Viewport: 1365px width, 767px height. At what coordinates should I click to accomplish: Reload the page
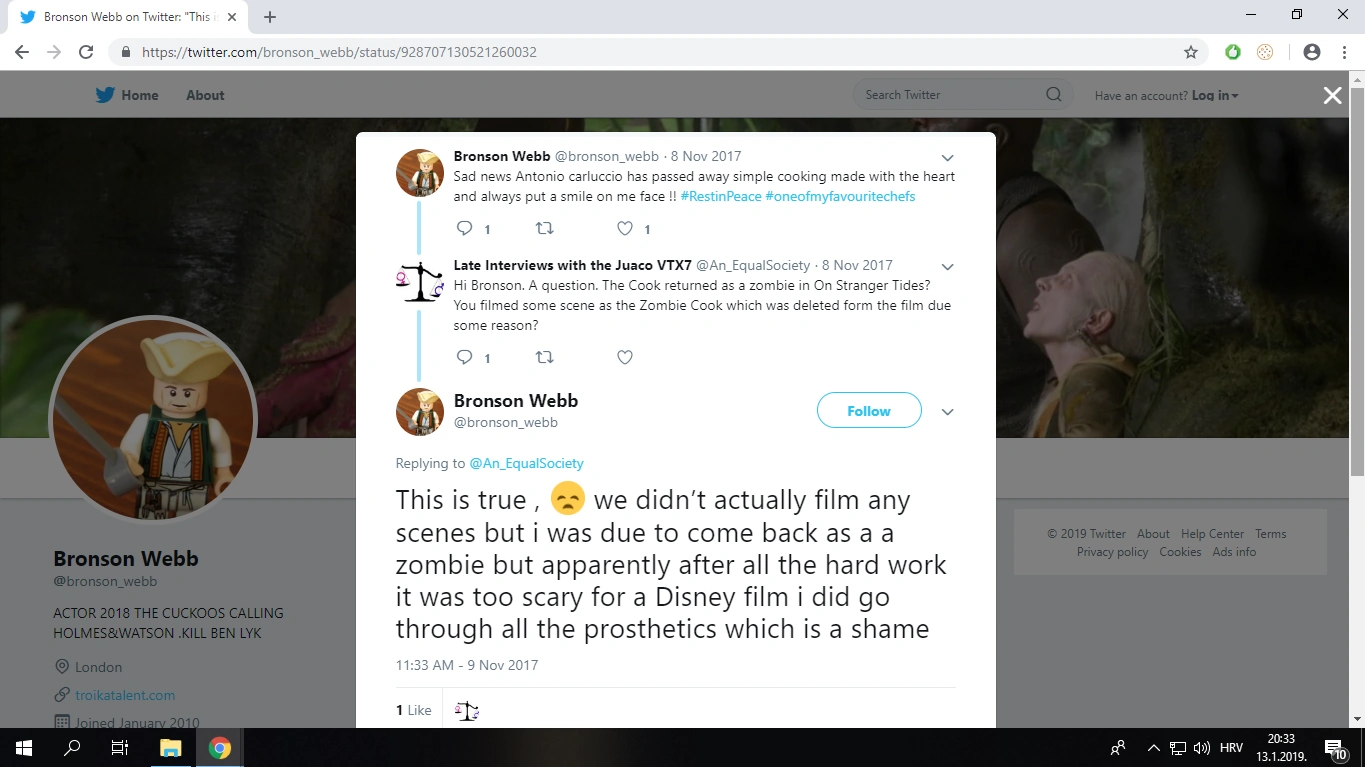click(x=86, y=52)
